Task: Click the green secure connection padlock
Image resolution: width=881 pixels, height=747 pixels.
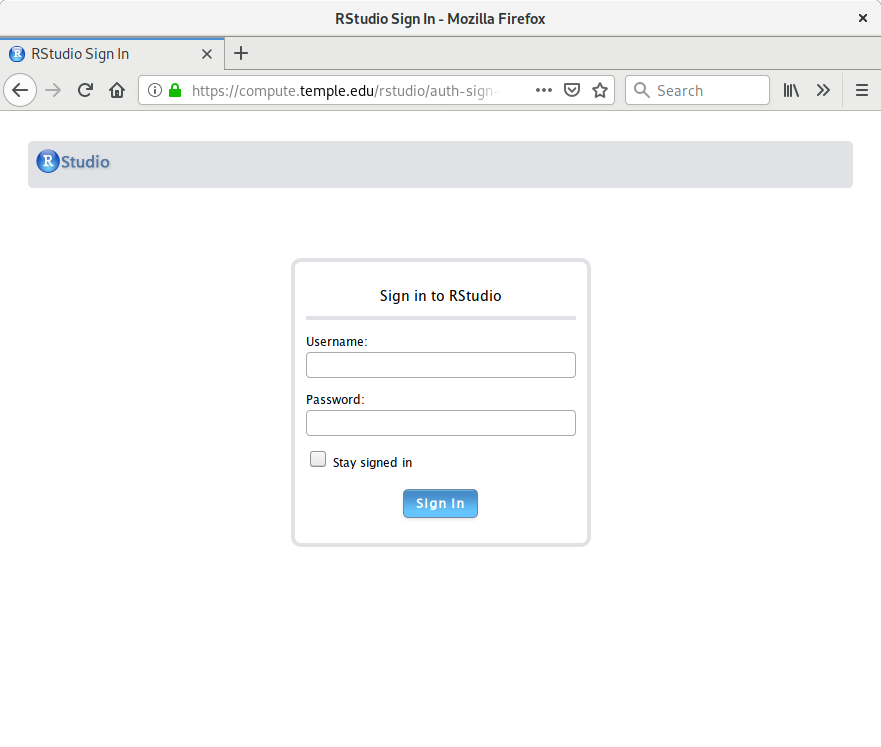Action: point(175,90)
